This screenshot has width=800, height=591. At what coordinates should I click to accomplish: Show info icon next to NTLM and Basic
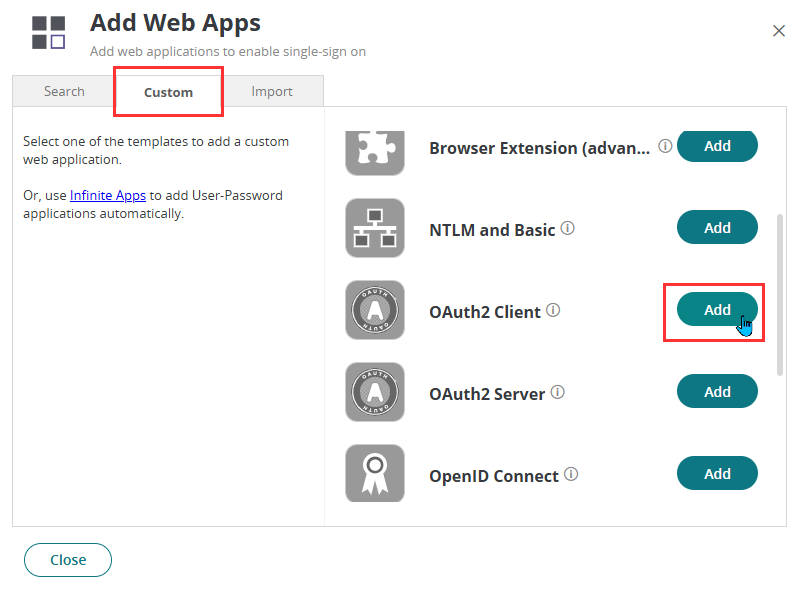pyautogui.click(x=567, y=228)
